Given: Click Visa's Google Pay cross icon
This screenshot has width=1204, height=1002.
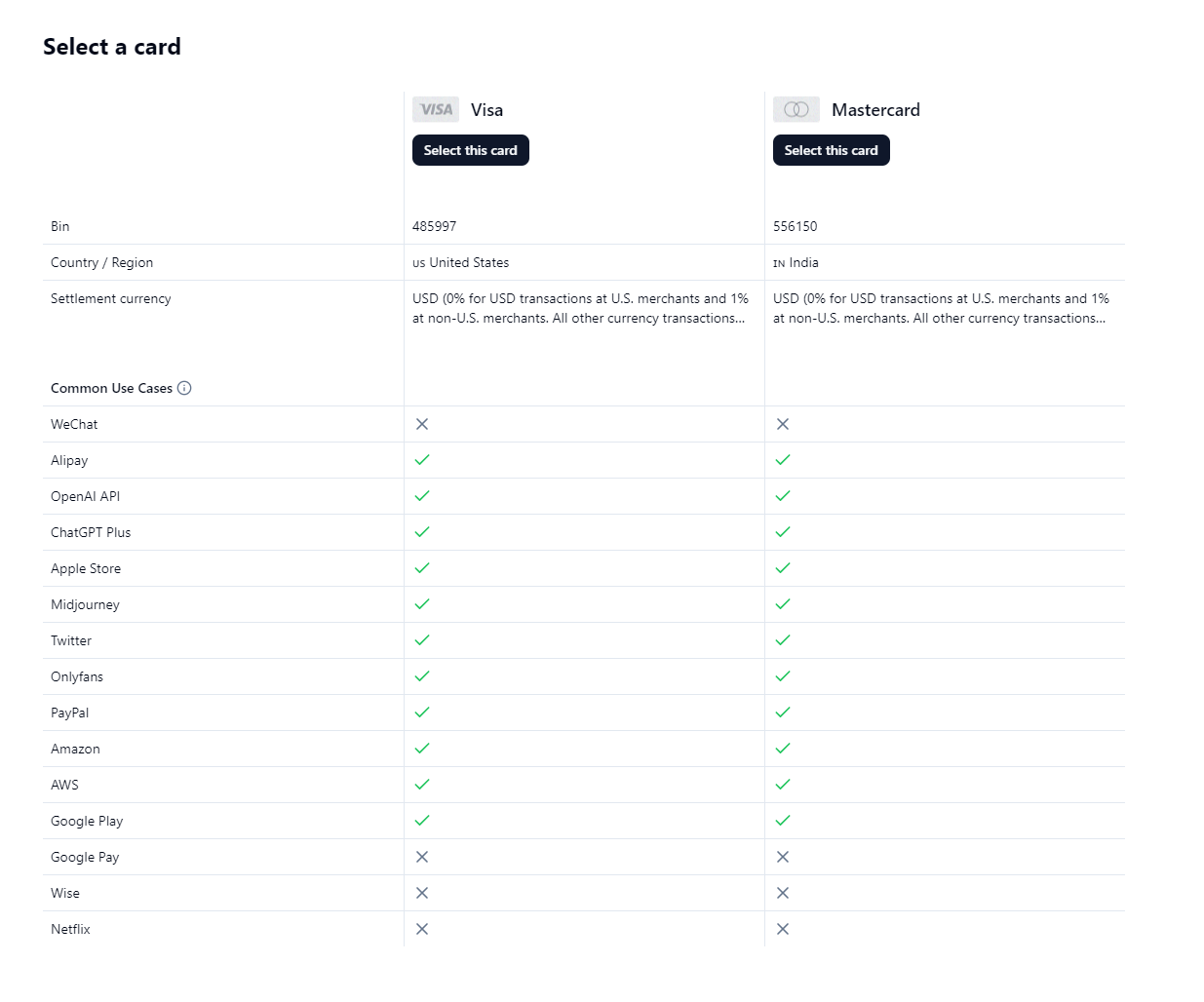Looking at the screenshot, I should coord(422,857).
